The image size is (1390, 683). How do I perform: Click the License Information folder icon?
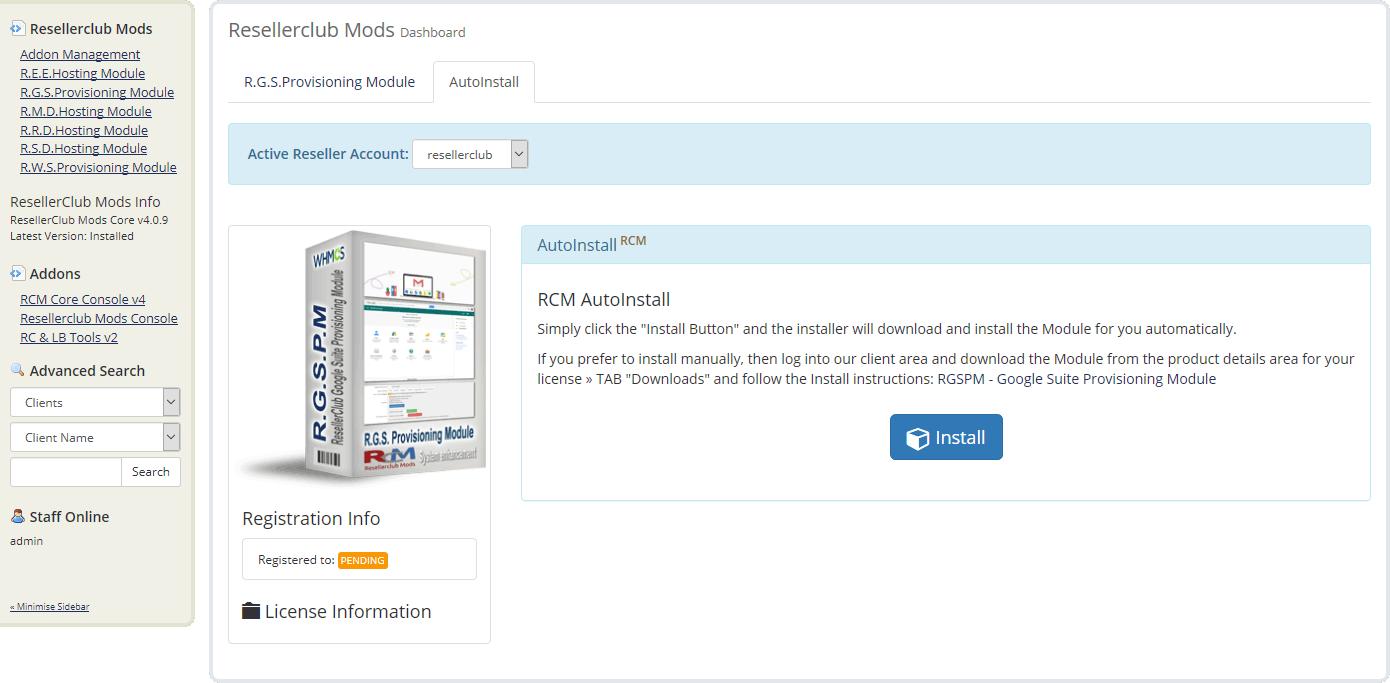click(251, 611)
